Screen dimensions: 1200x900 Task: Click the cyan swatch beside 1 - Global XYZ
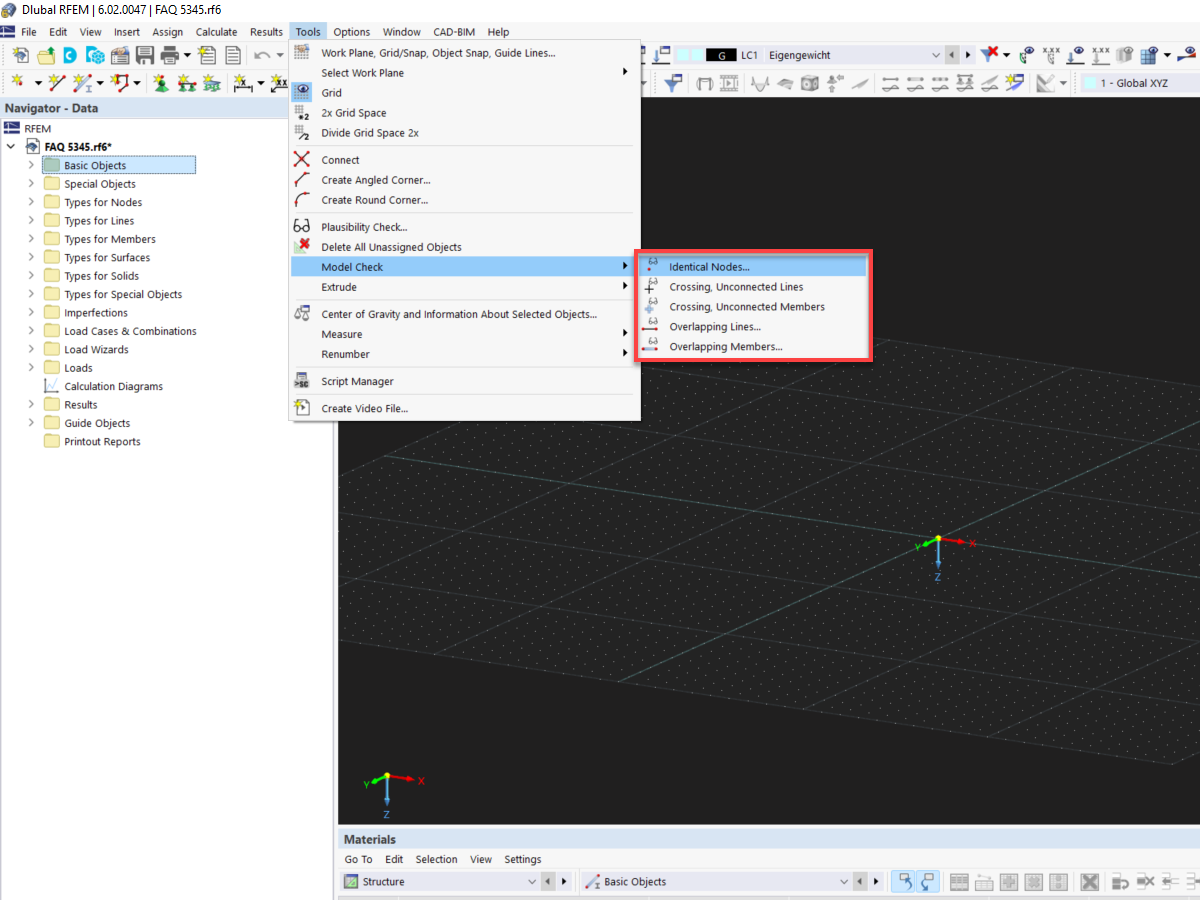1088,84
